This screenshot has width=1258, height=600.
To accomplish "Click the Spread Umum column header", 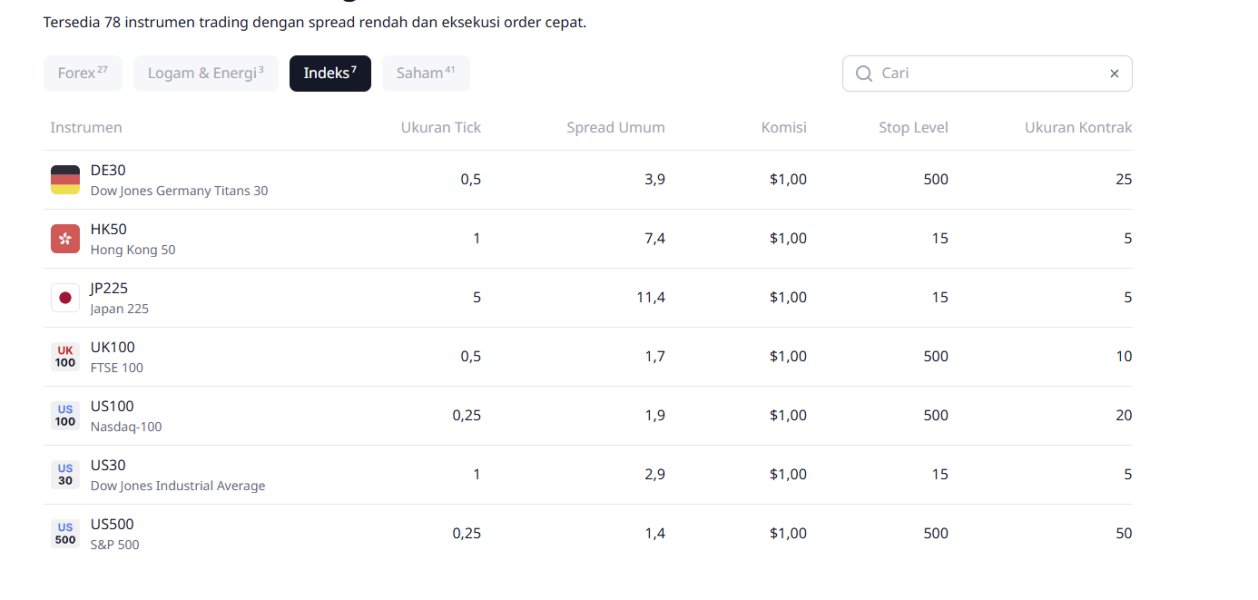I will (x=615, y=128).
